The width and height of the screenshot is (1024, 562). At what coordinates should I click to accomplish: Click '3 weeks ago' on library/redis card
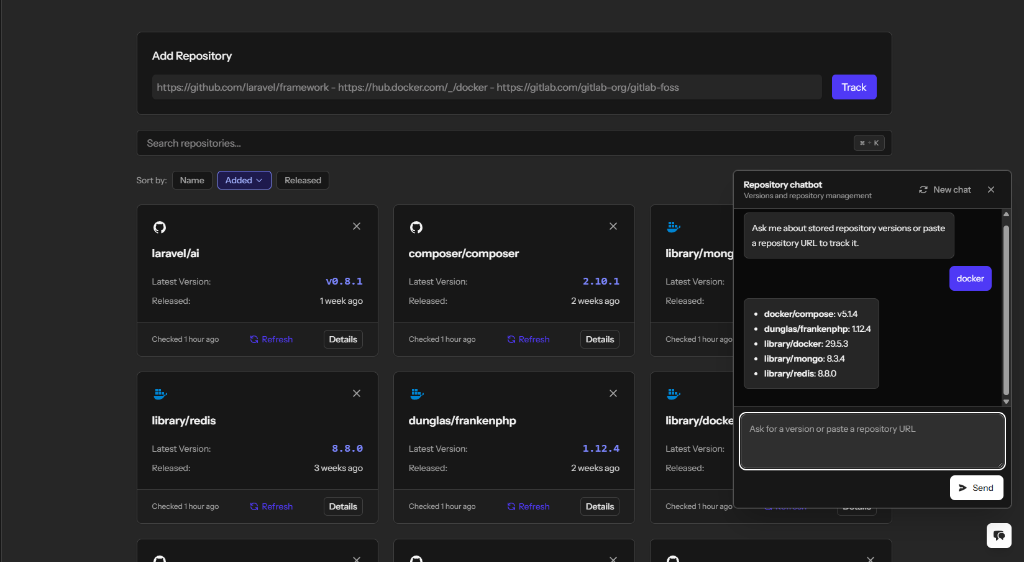click(338, 468)
